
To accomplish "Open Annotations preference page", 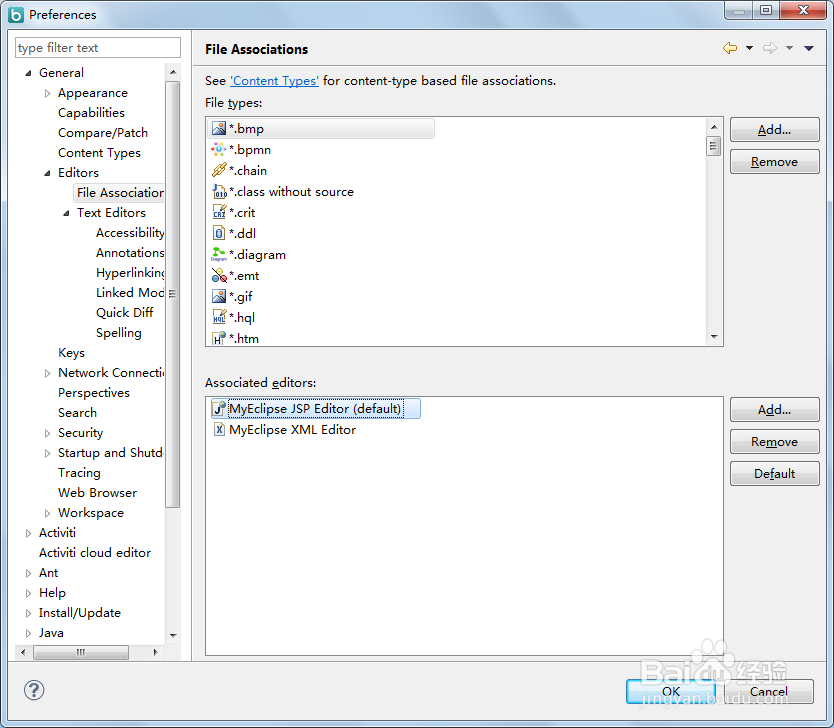I will tap(130, 253).
